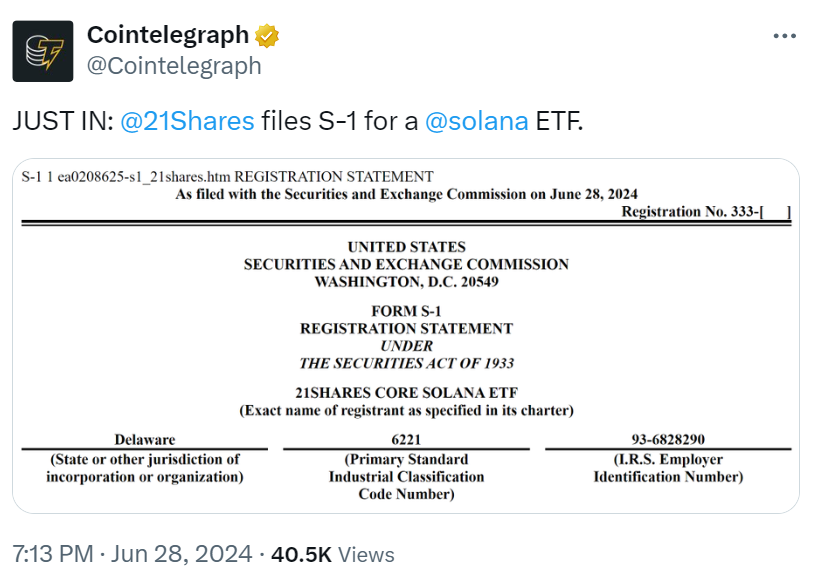Click the Delaware jurisdiction entry

coord(145,439)
